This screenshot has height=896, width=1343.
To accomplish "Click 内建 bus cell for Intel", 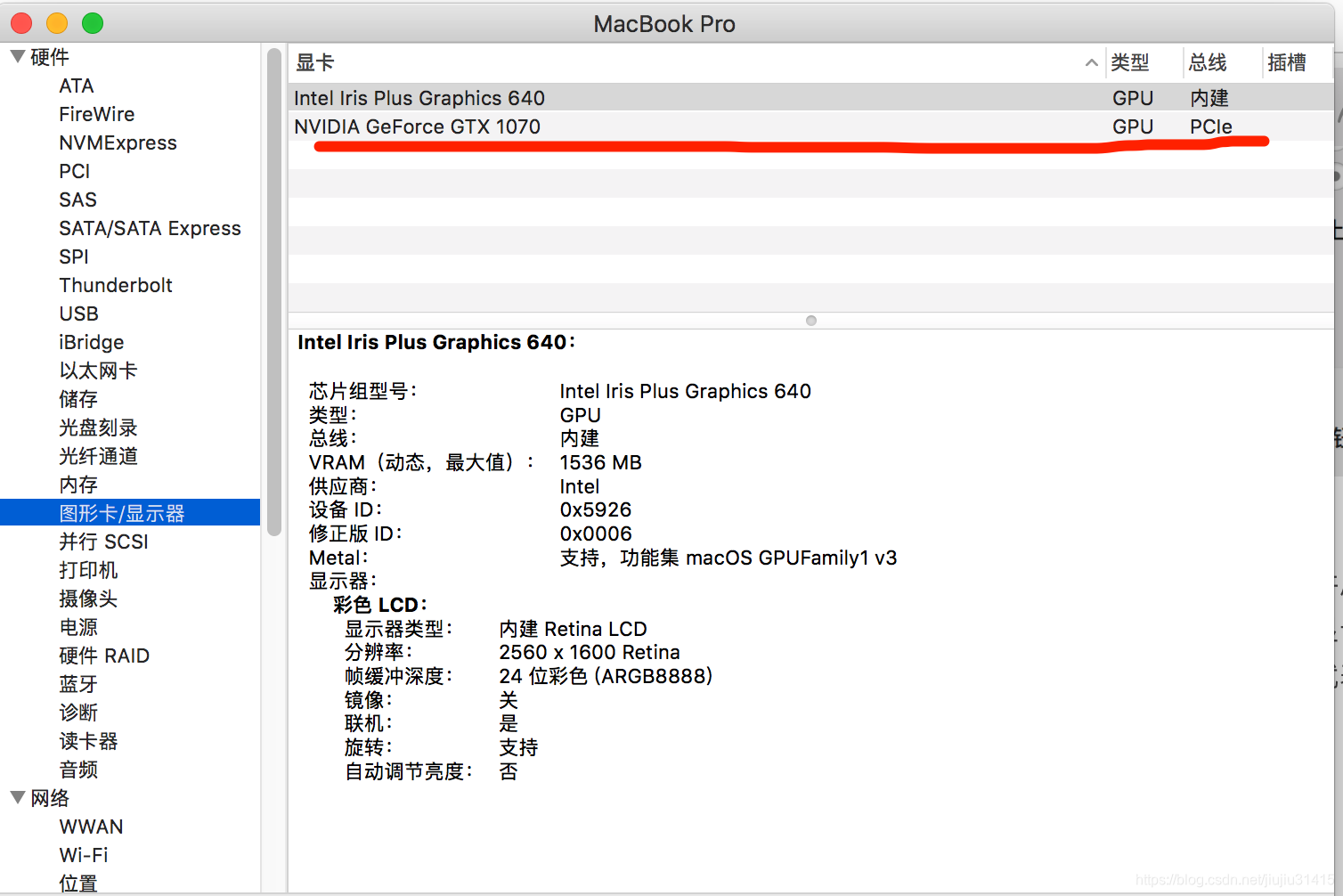I will (1209, 98).
